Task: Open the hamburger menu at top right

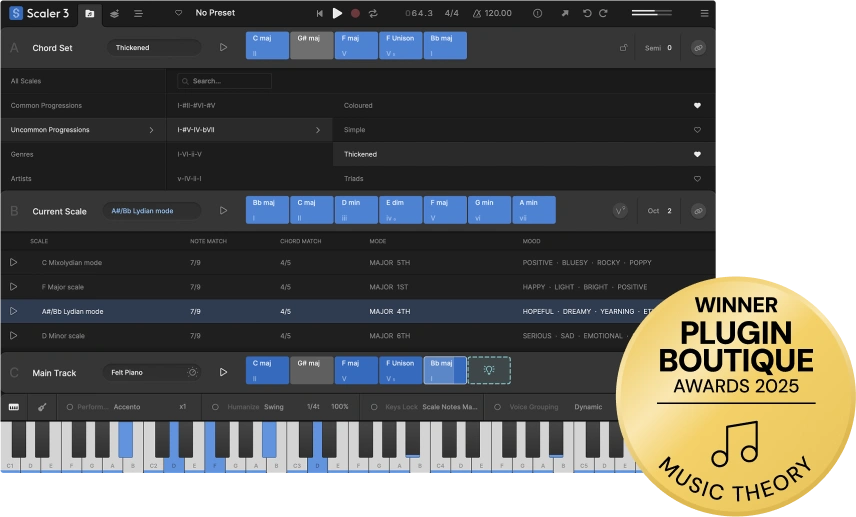Action: coord(704,13)
